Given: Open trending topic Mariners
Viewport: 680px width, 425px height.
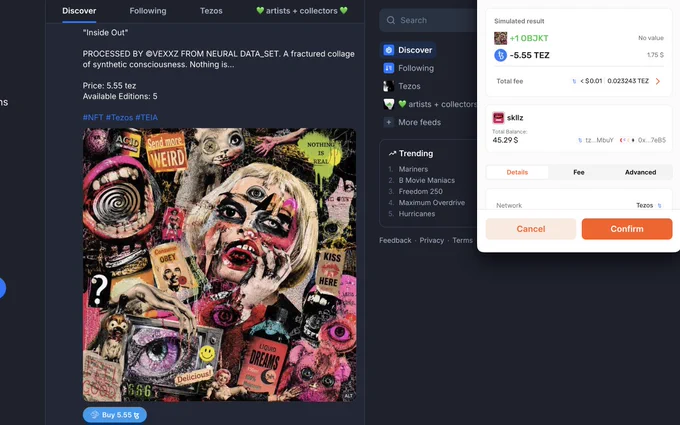Looking at the screenshot, I should 413,169.
